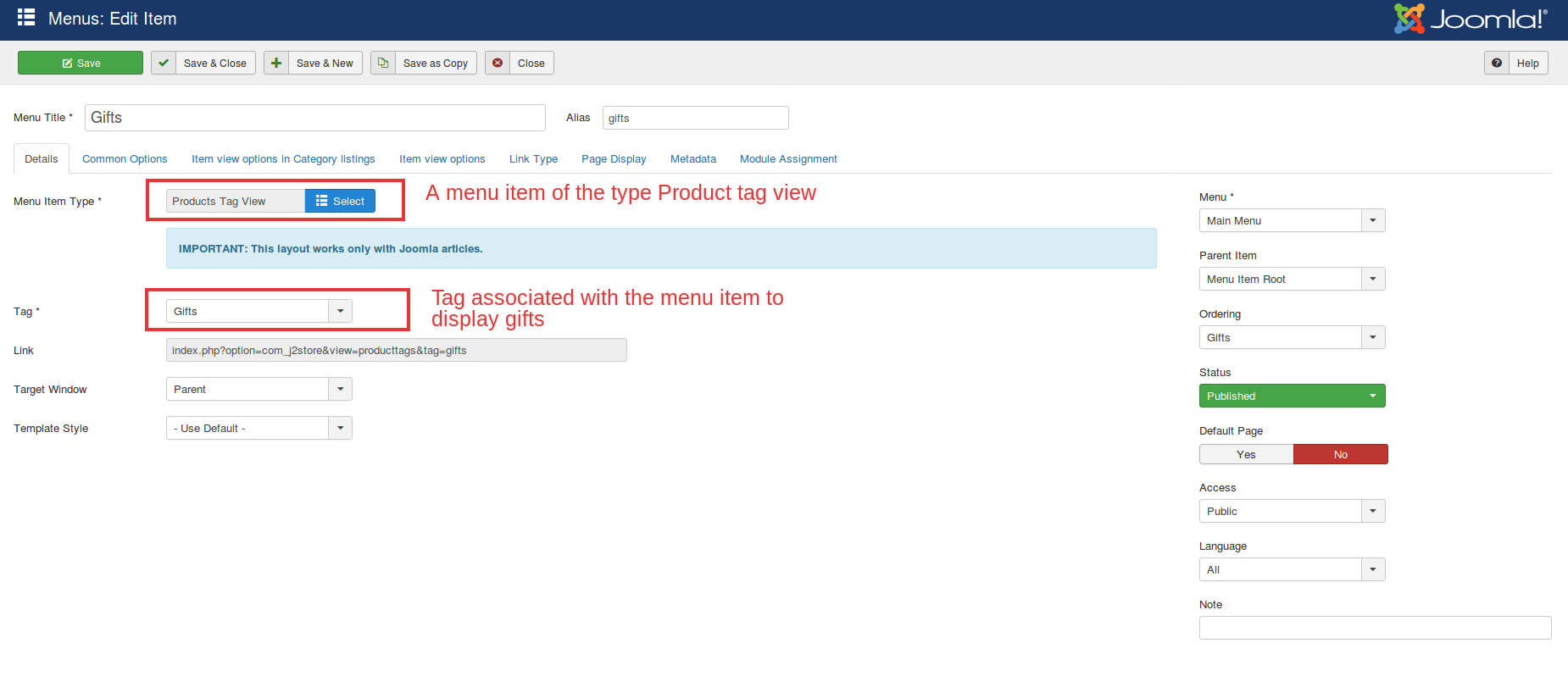Click the question mark Help icon
This screenshot has height=693, width=1568.
[x=1497, y=64]
